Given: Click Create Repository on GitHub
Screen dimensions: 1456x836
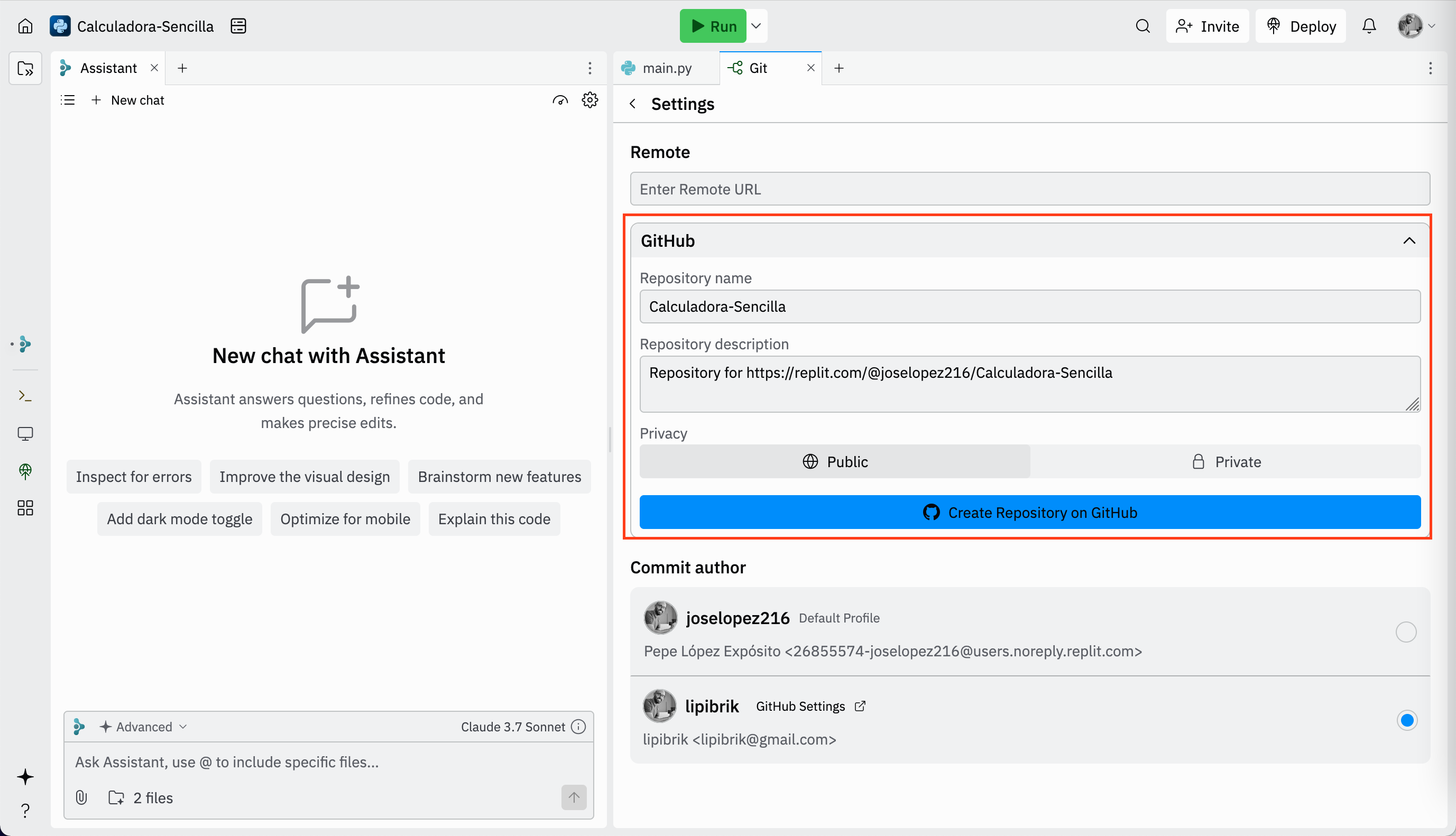Looking at the screenshot, I should point(1029,512).
